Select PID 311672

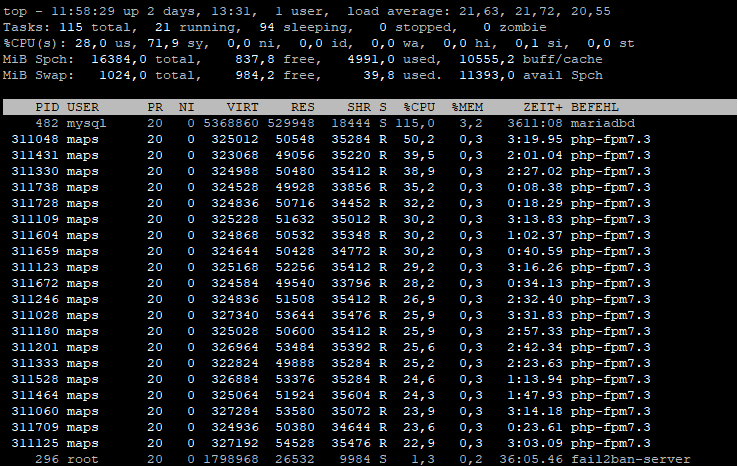[35, 283]
